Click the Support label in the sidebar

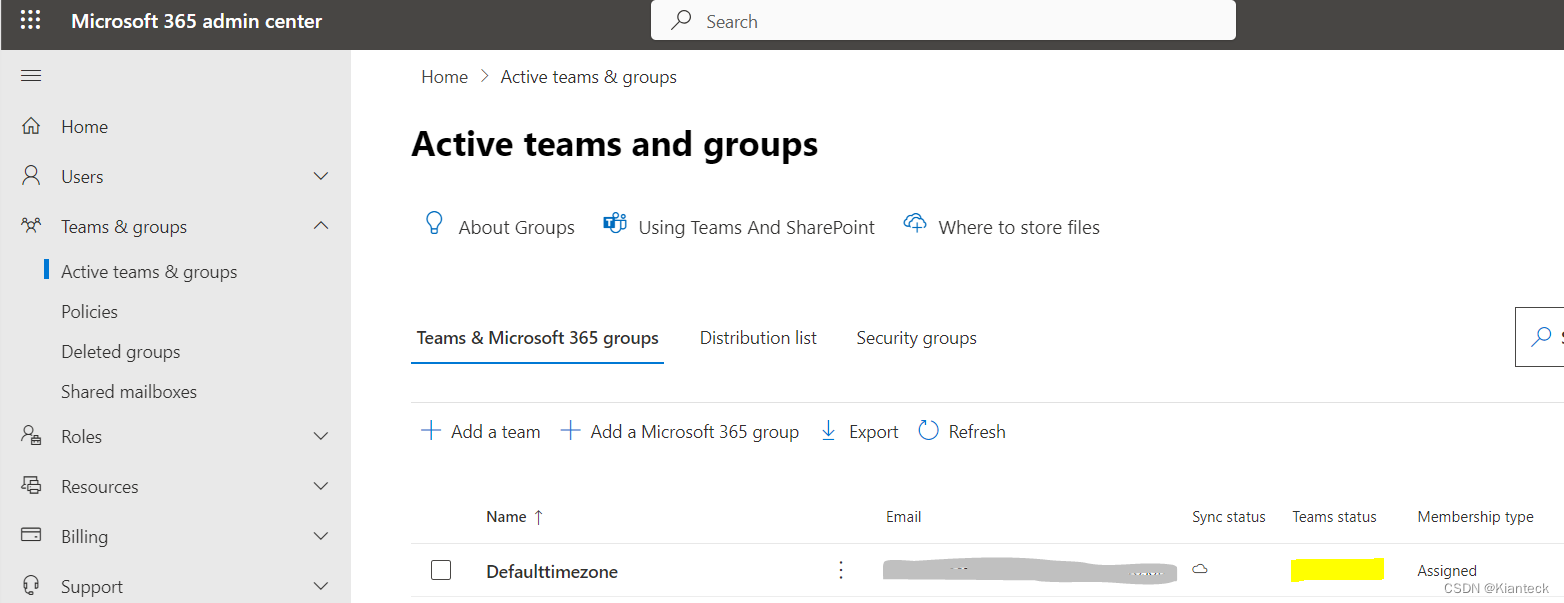pyautogui.click(x=92, y=587)
